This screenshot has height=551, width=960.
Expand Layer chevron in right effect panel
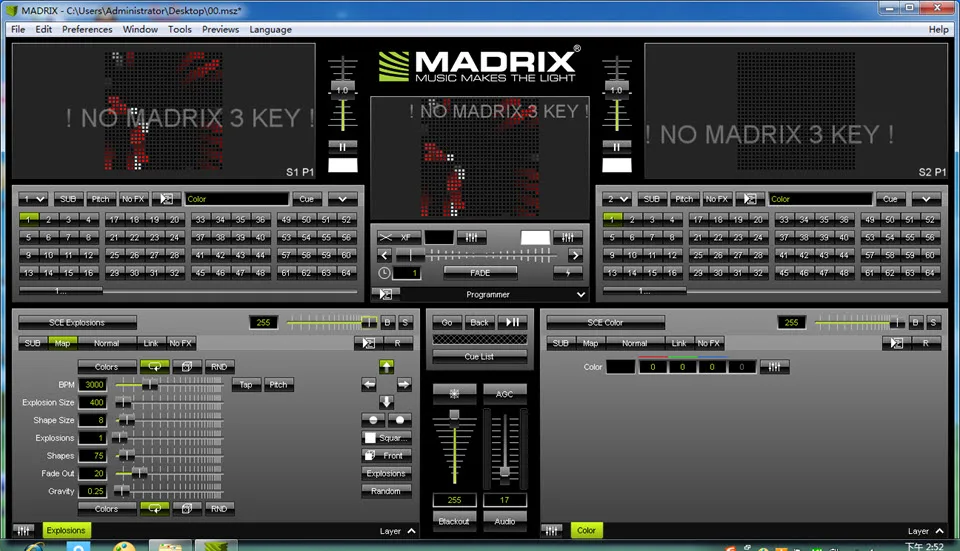(940, 531)
